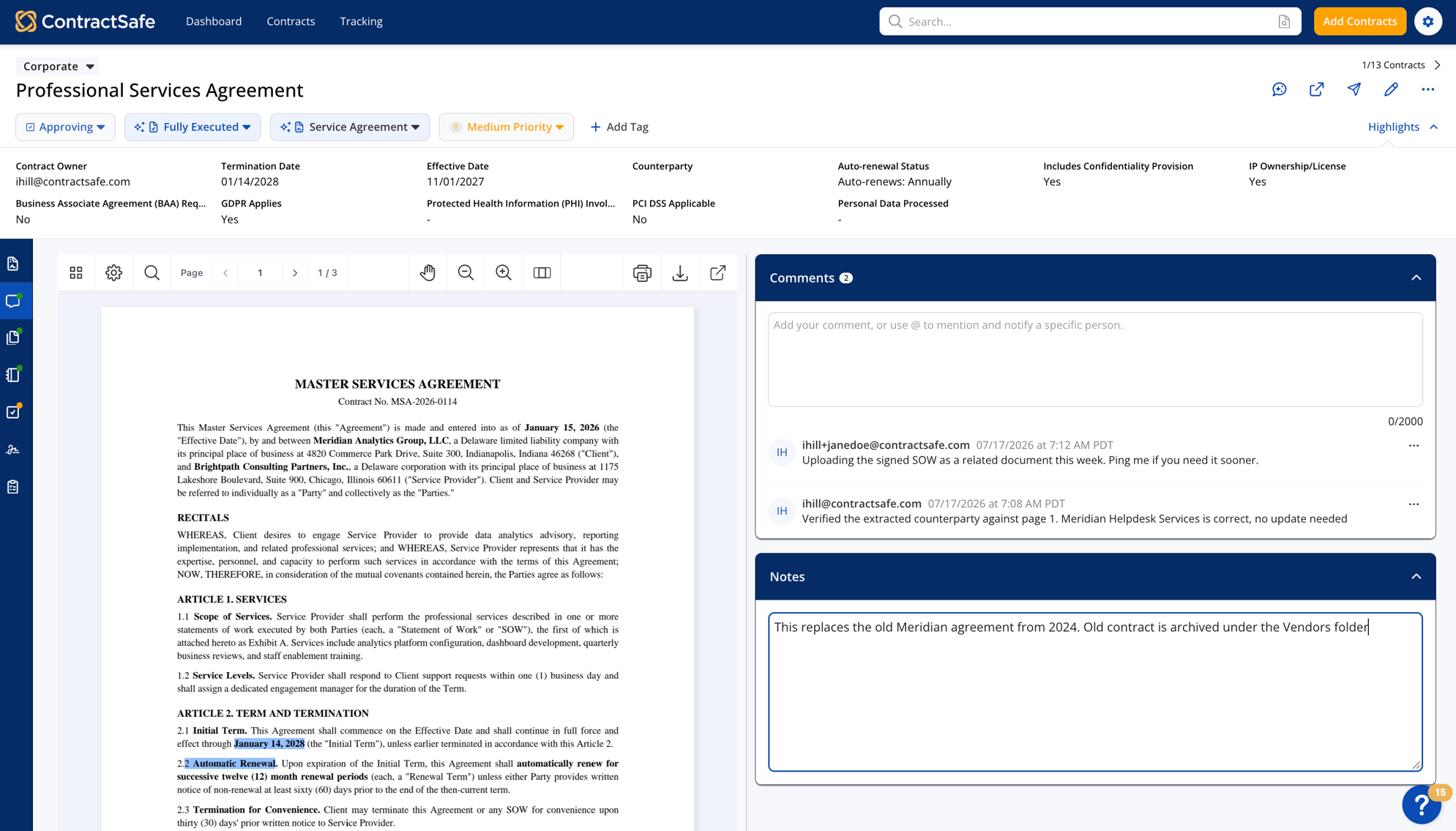Click the zoom out icon
Viewport: 1456px width, 831px height.
(x=466, y=272)
